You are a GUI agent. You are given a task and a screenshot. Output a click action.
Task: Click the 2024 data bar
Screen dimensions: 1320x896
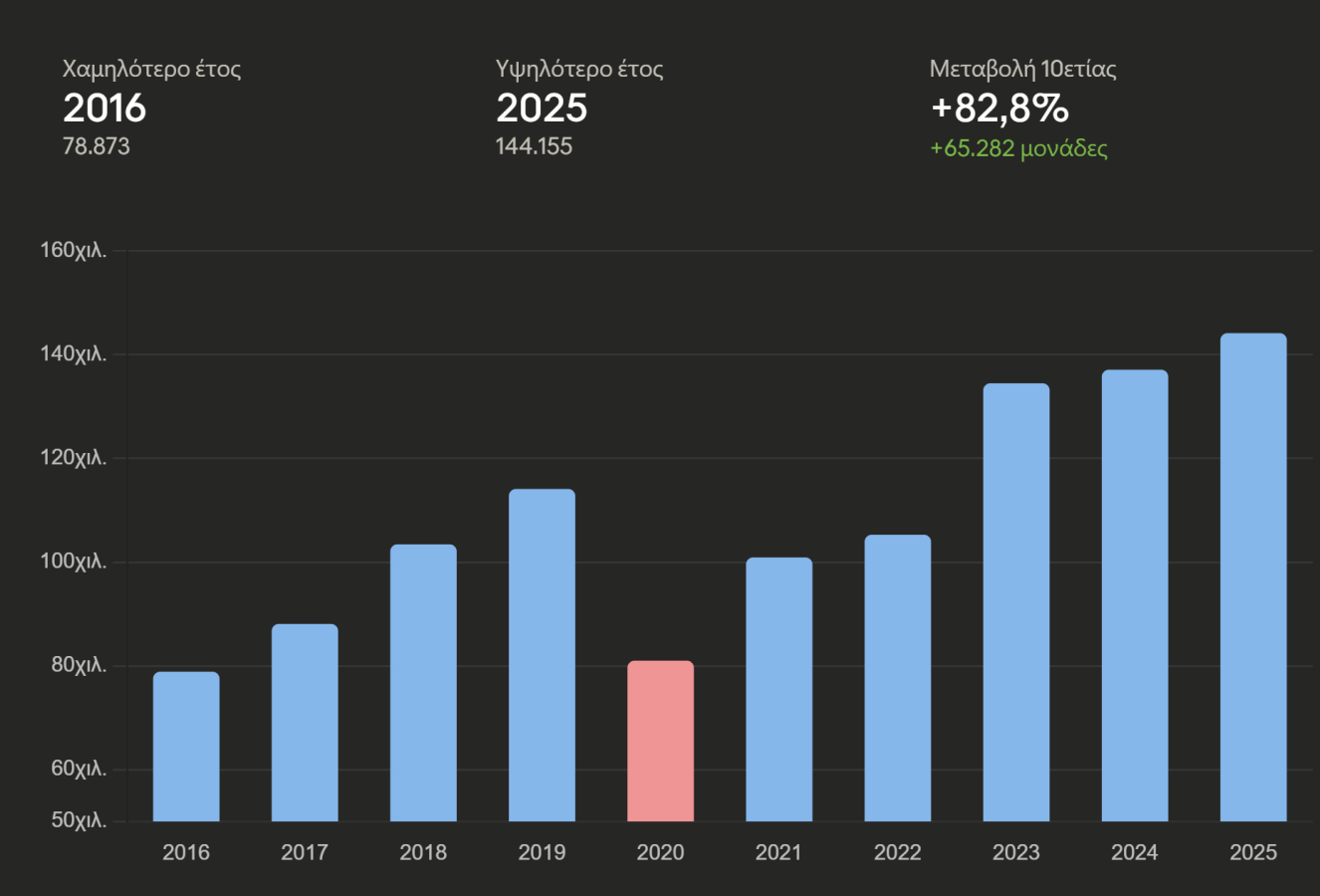[x=1134, y=595]
